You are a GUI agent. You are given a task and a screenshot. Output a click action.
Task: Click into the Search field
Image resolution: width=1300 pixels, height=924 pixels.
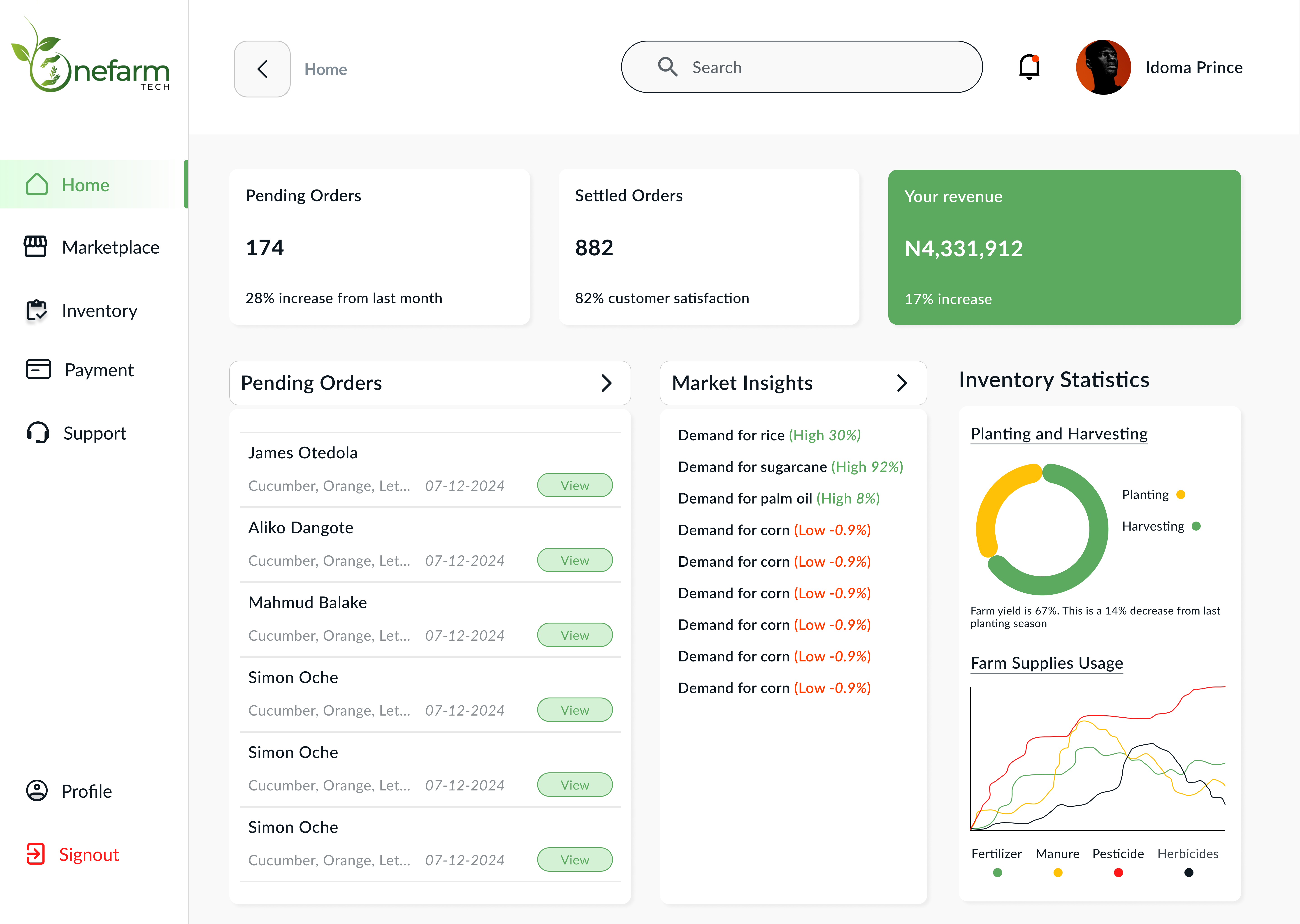(801, 67)
